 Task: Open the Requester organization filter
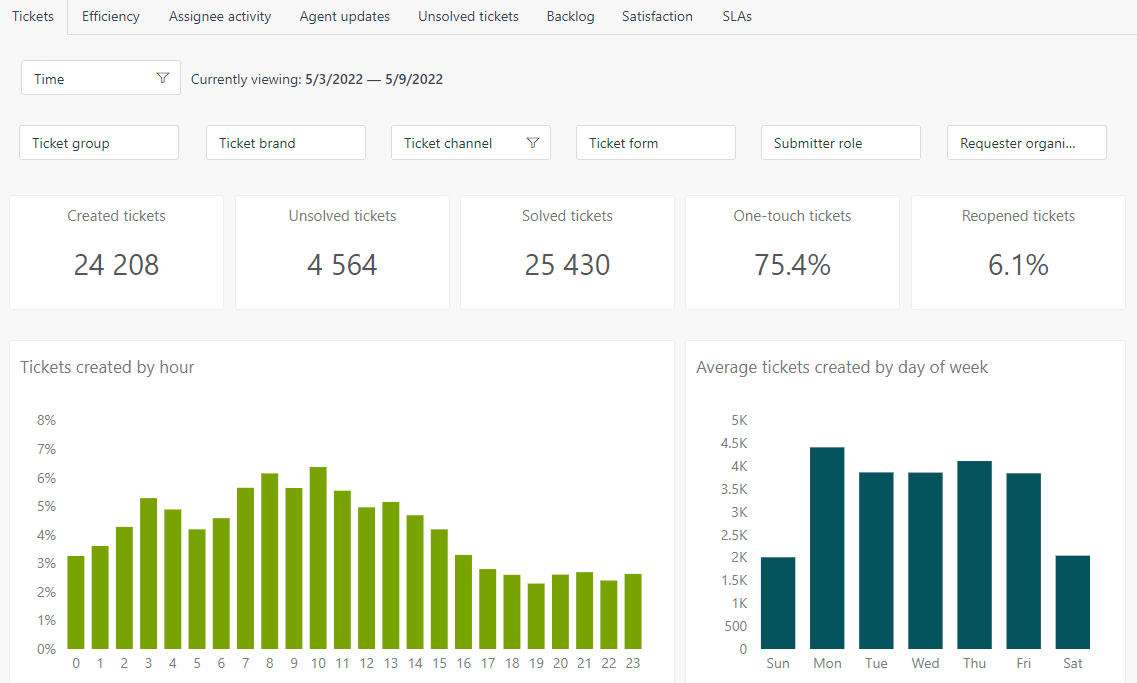click(x=1026, y=142)
